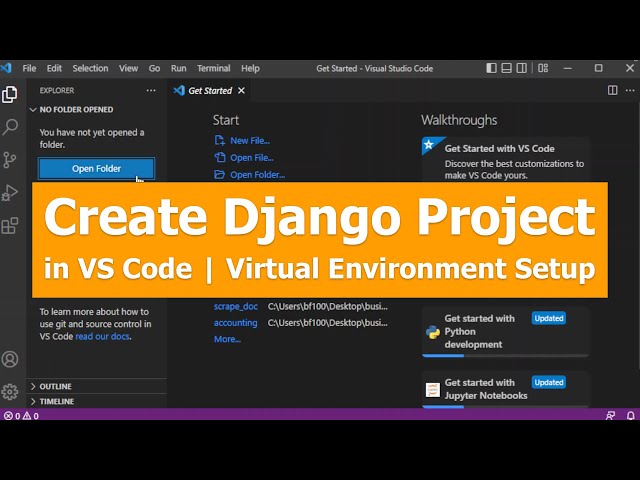Image resolution: width=640 pixels, height=480 pixels.
Task: Split the editor right
Action: (x=612, y=90)
